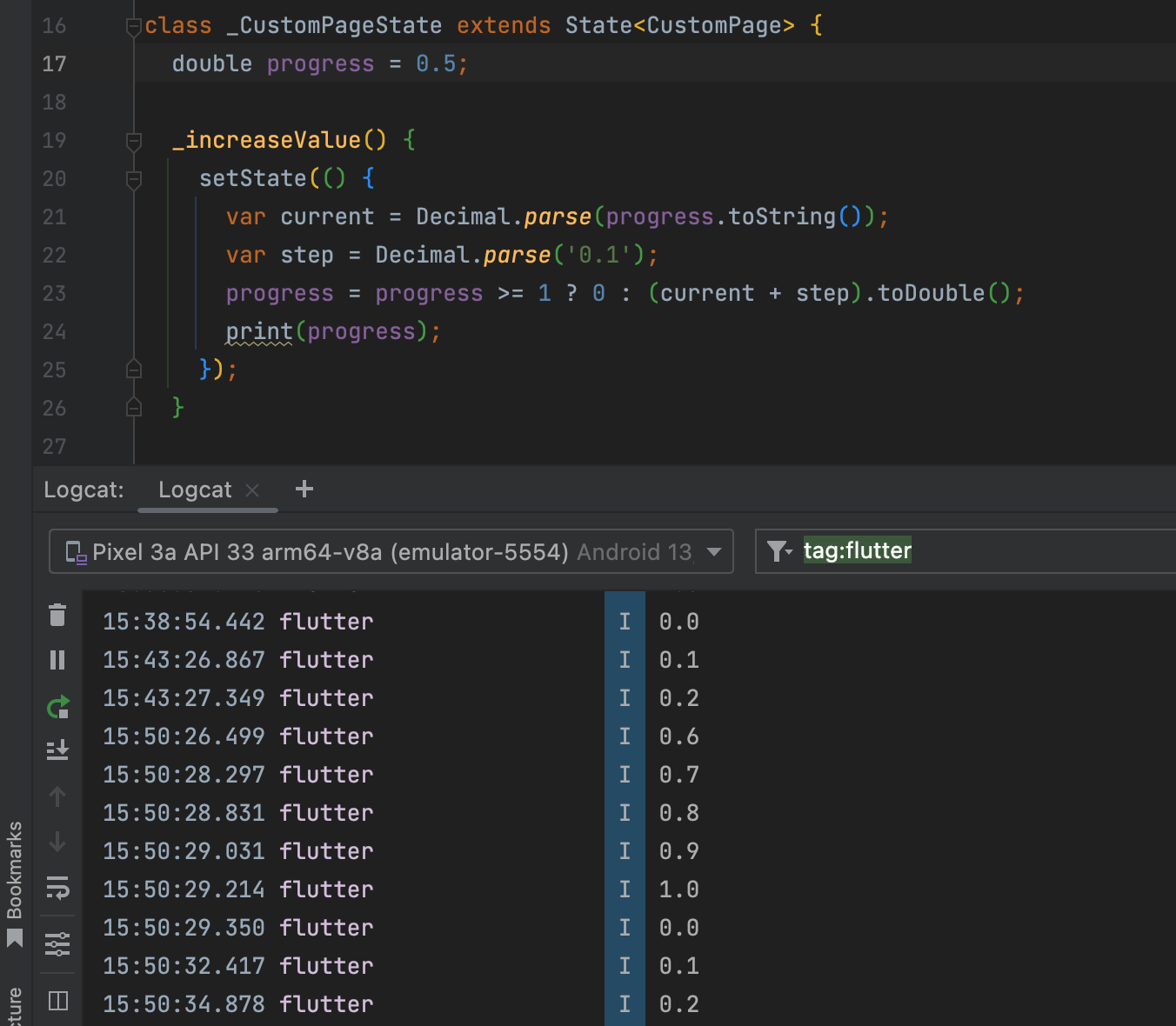Toggle soft-wrap in Logcat

tap(57, 888)
